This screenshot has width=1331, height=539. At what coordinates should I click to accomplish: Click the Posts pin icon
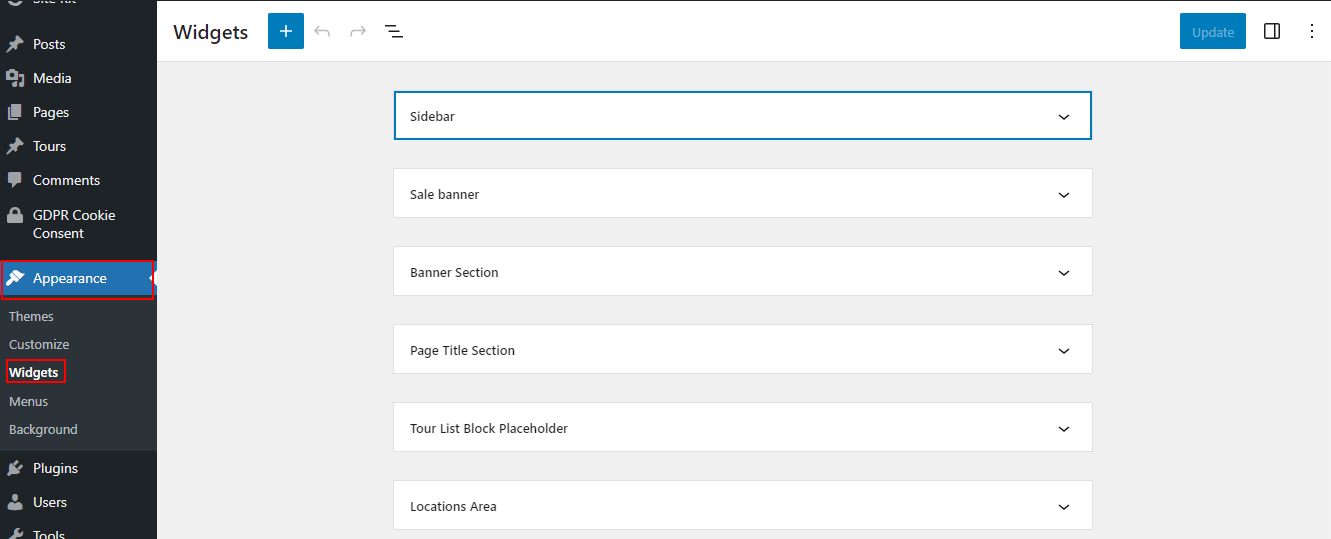[x=15, y=44]
